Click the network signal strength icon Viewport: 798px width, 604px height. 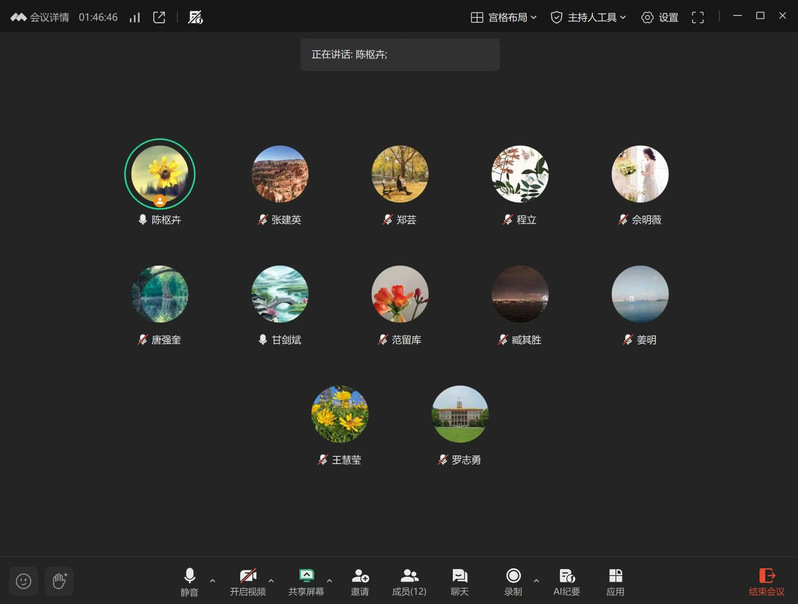[135, 17]
